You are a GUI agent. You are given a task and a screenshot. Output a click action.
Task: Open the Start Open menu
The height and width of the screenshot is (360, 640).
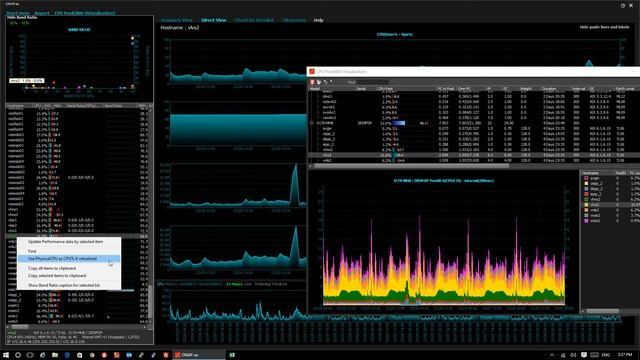click(x=18, y=13)
